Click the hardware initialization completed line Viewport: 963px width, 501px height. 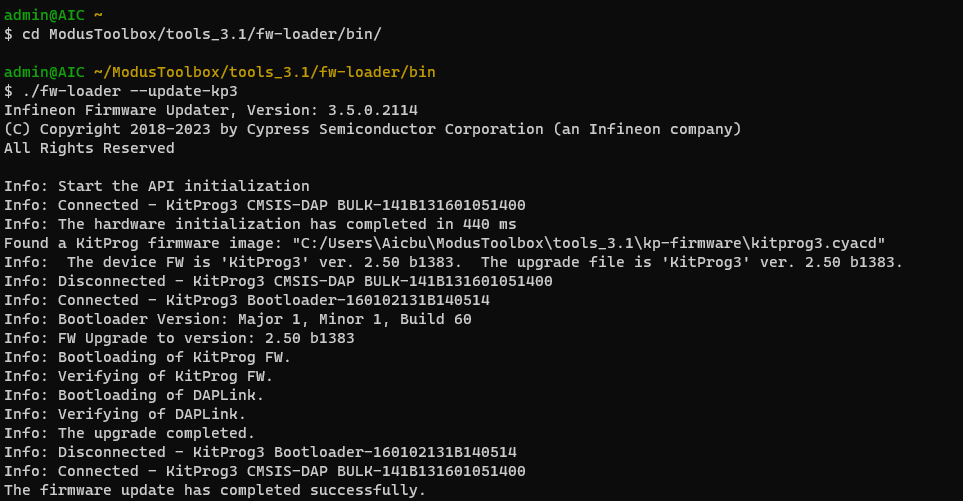[260, 224]
